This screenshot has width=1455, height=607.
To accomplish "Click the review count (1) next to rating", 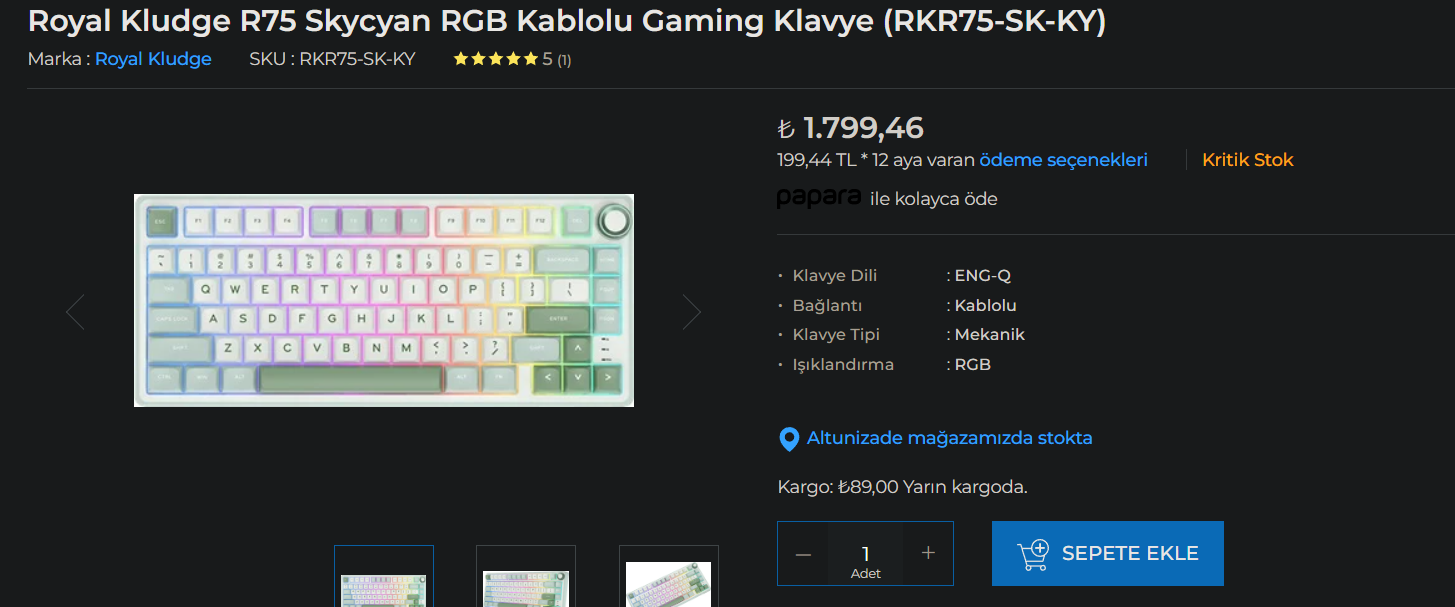I will [564, 60].
